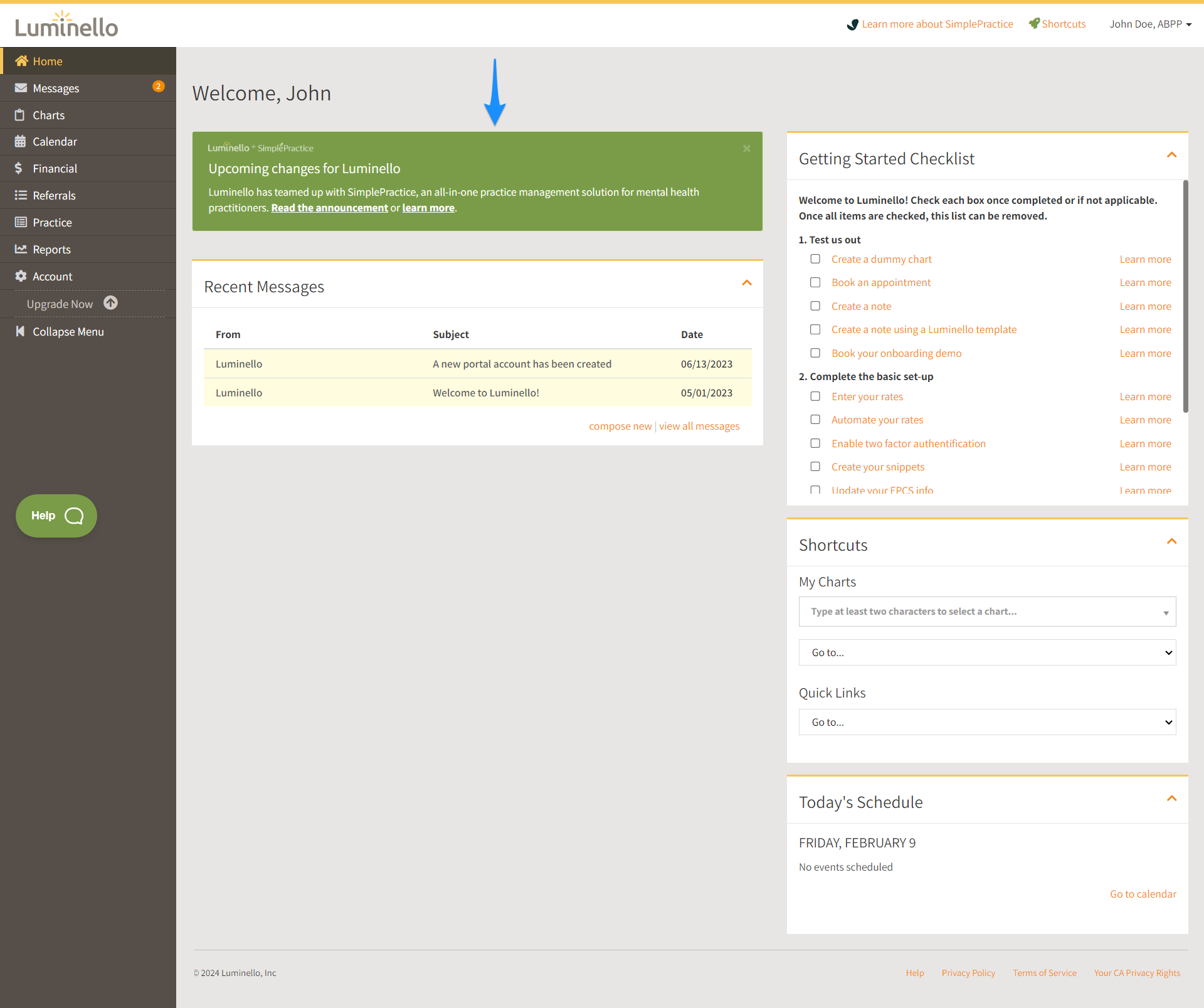Check the Enter your rates box
This screenshot has width=1204, height=1008.
815,396
